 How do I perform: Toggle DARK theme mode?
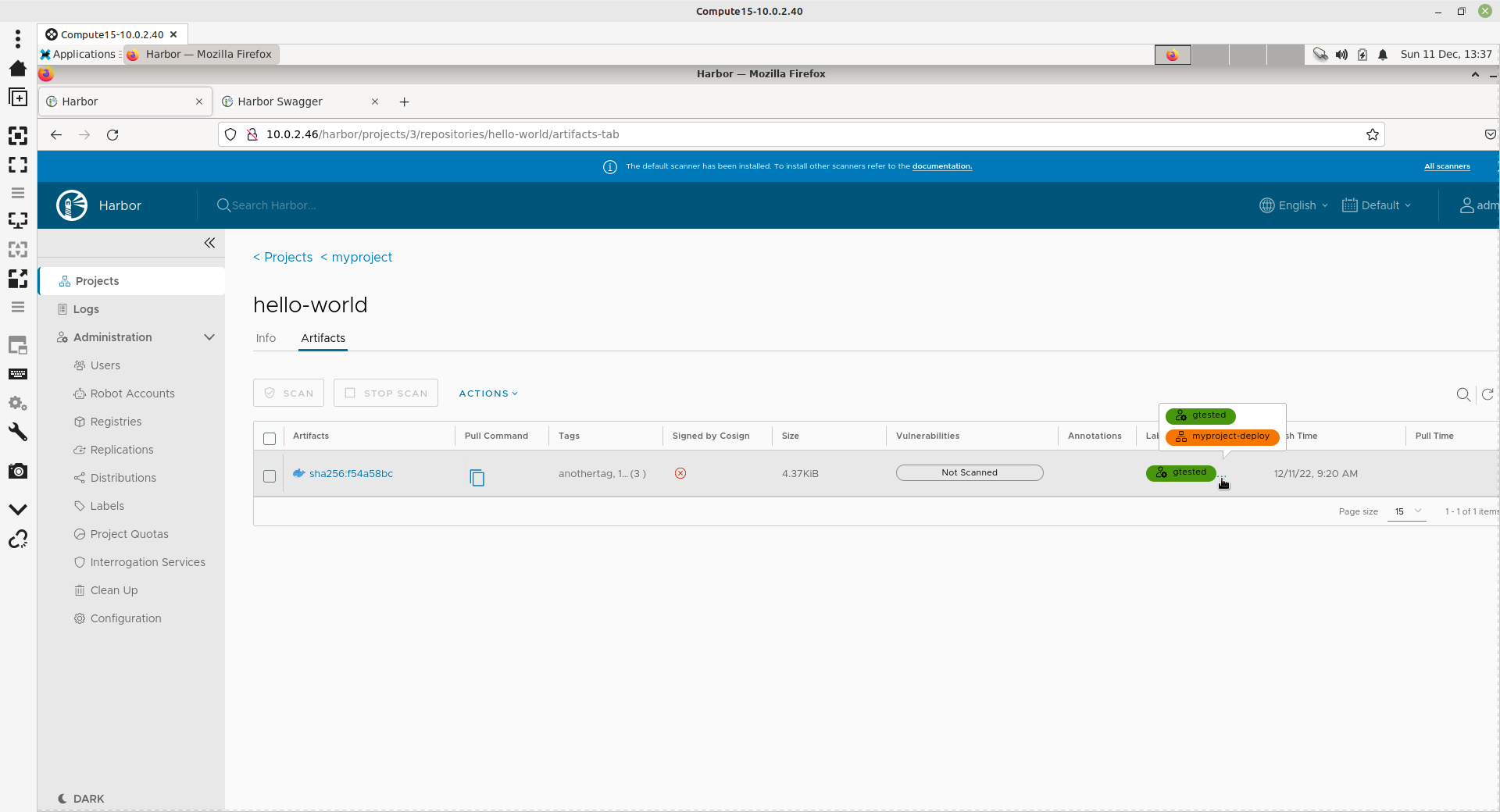point(81,799)
